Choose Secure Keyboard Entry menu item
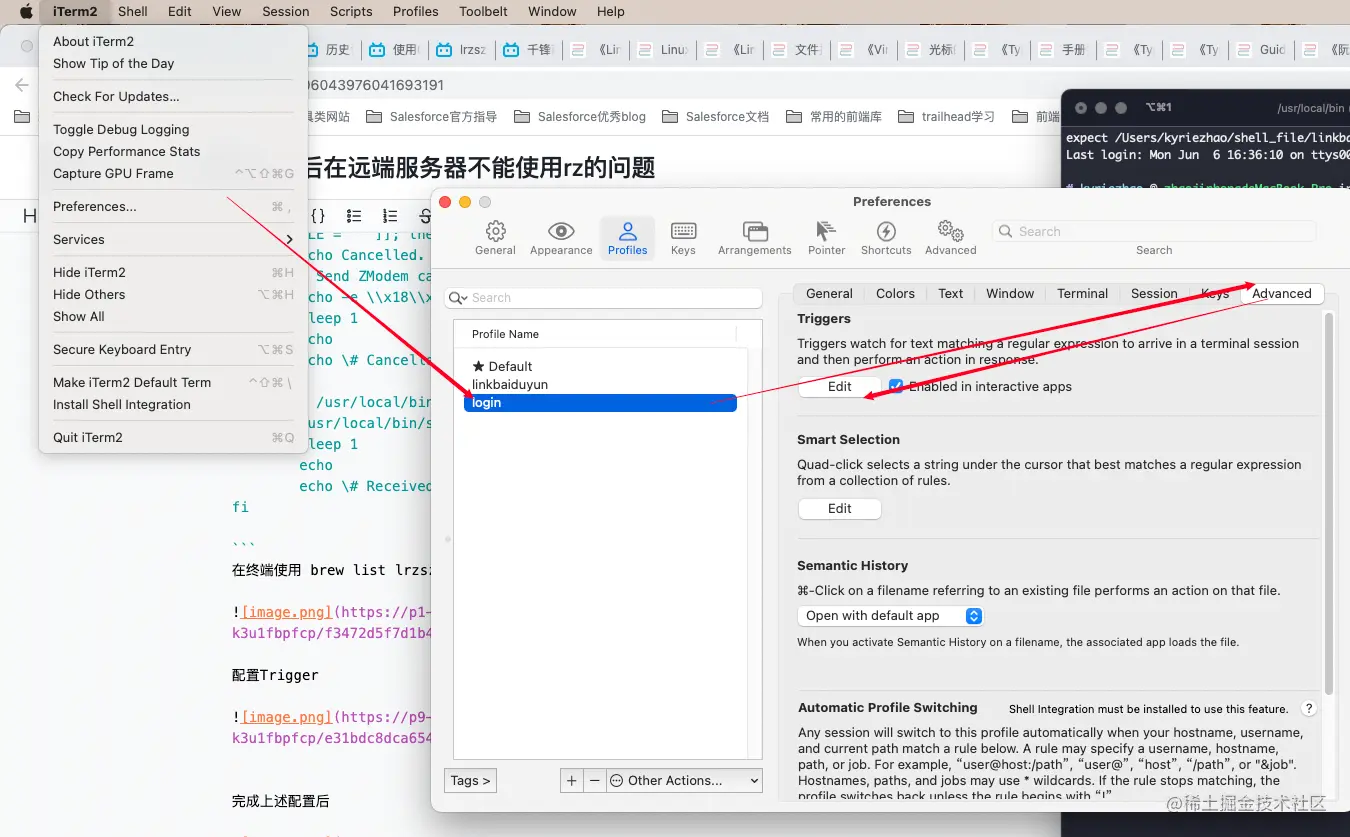 point(173,349)
